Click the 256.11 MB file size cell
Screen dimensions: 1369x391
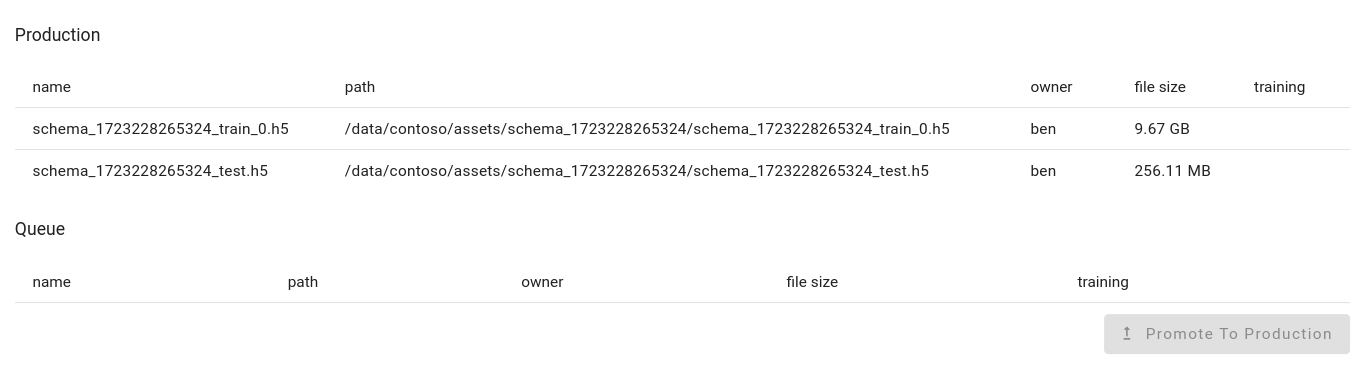tap(1172, 171)
